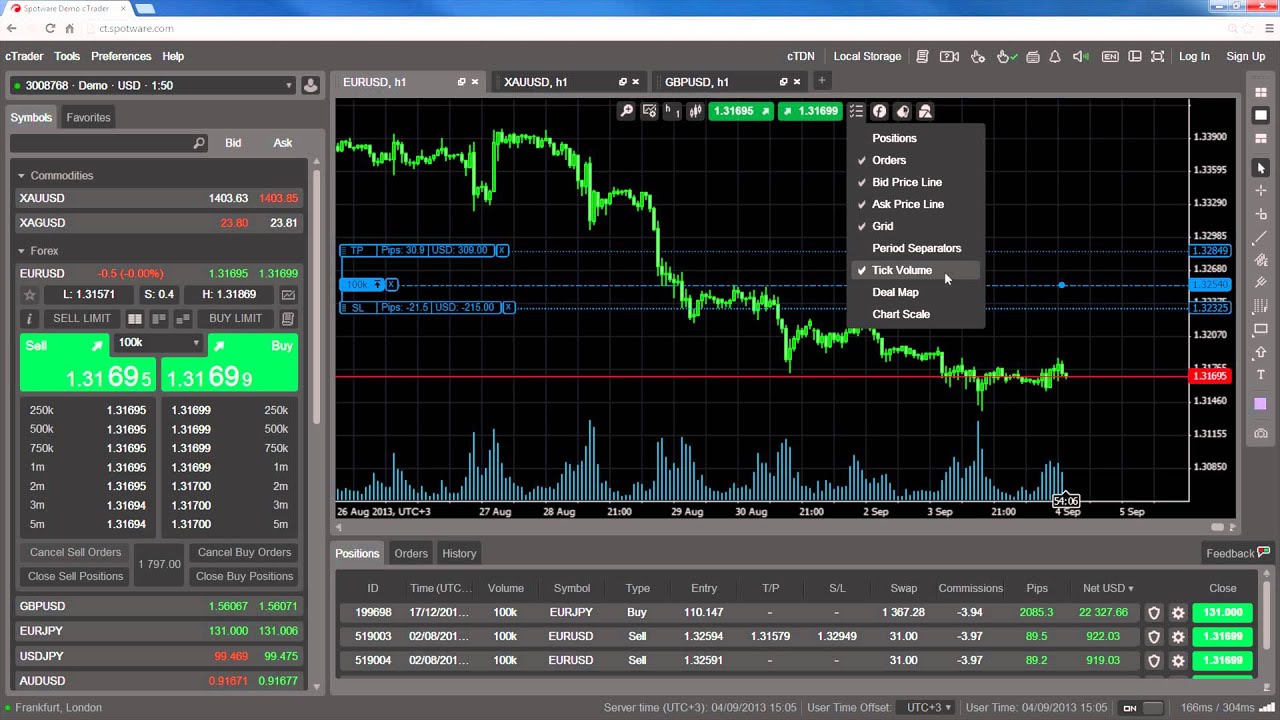This screenshot has height=720, width=1280.
Task: Open the cTrader menu
Action: [24, 56]
